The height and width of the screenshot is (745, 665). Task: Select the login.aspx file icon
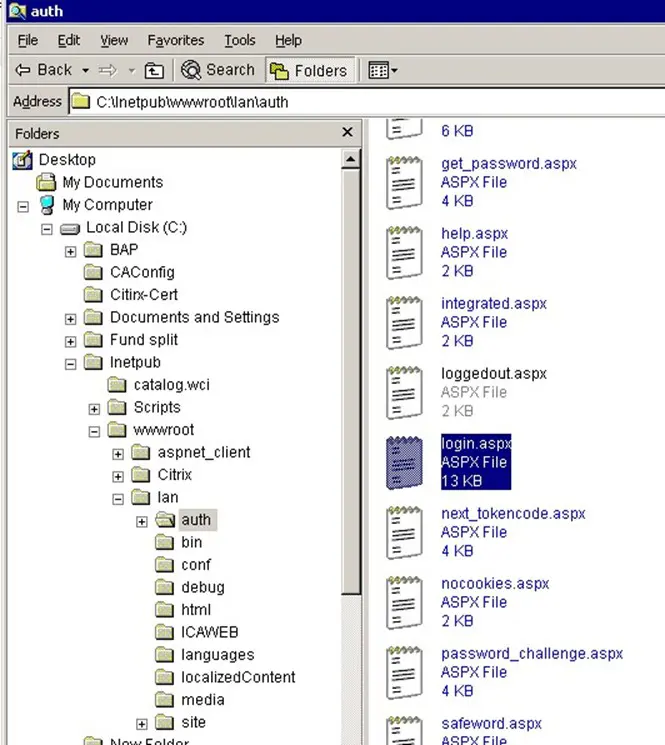pos(405,462)
